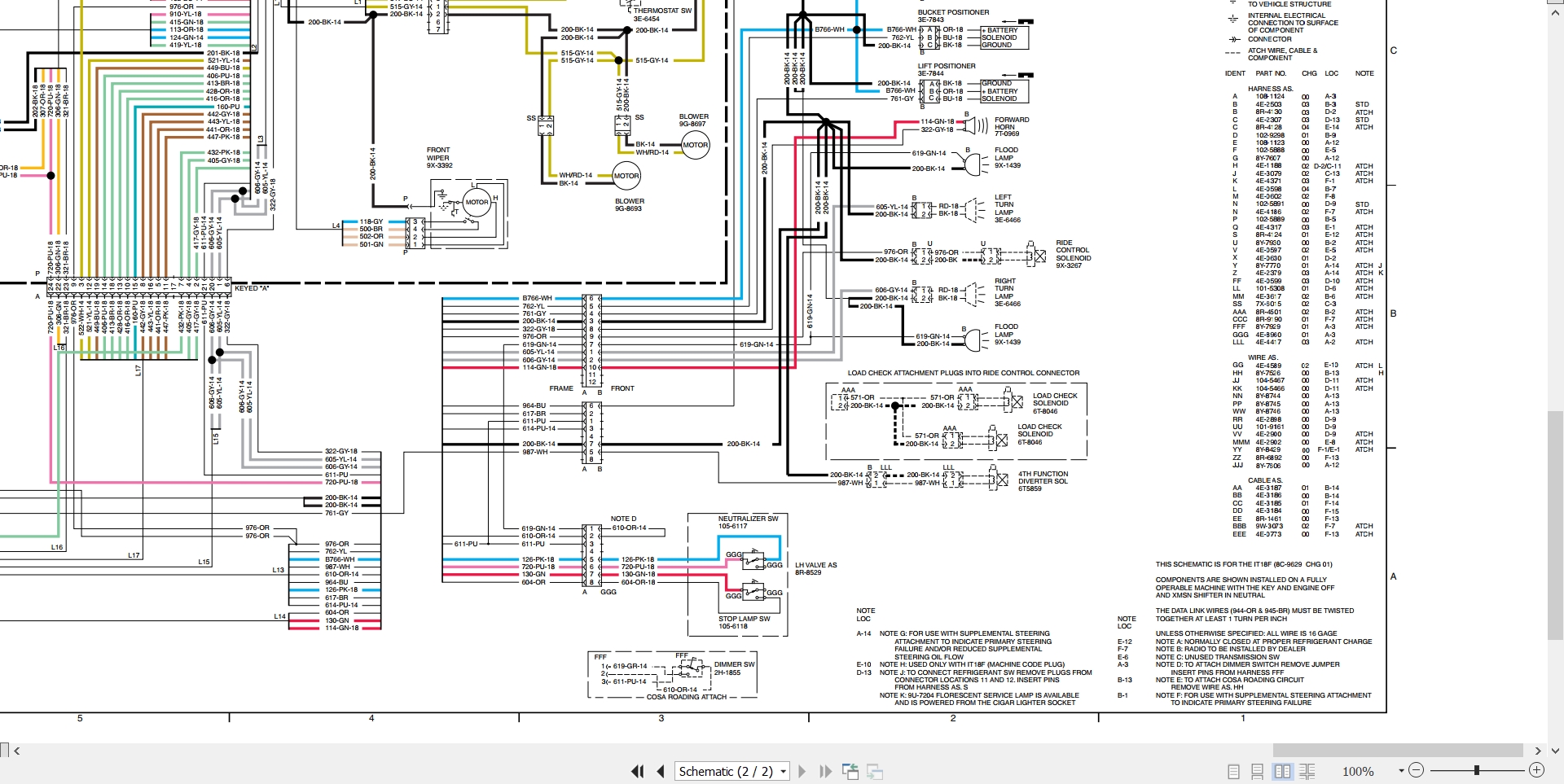Click the WIRE AS. table heading
Image resolution: width=1564 pixels, height=784 pixels.
click(x=1263, y=357)
